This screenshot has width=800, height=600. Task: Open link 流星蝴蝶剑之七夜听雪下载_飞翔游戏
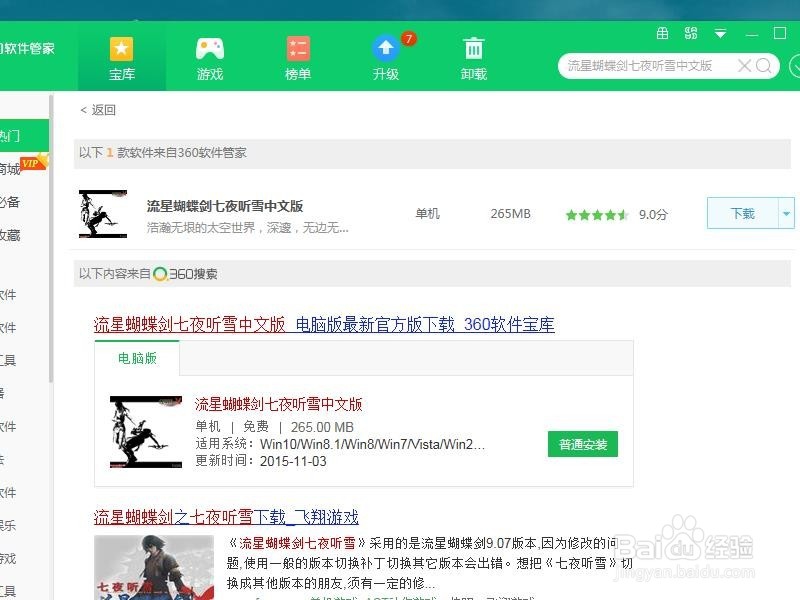(226, 517)
